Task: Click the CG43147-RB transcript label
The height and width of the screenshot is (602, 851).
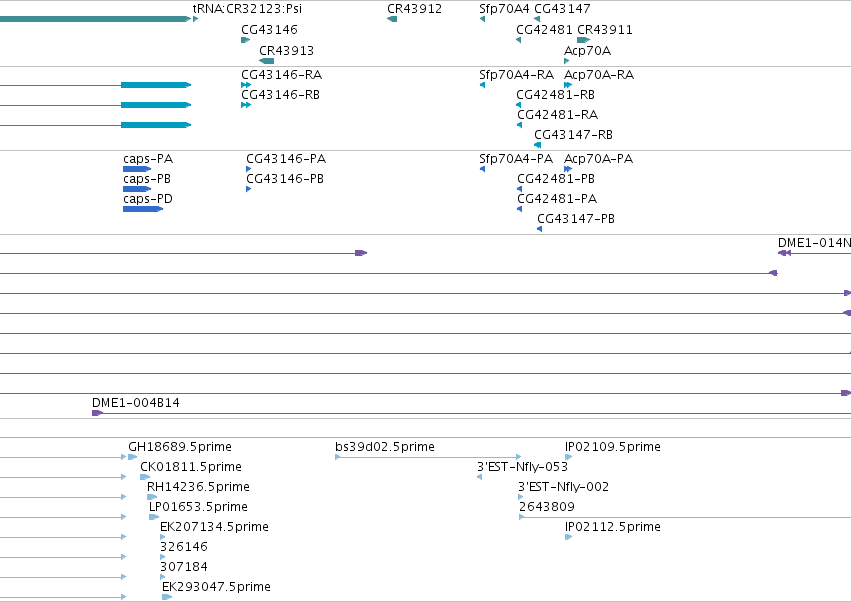Action: click(573, 135)
